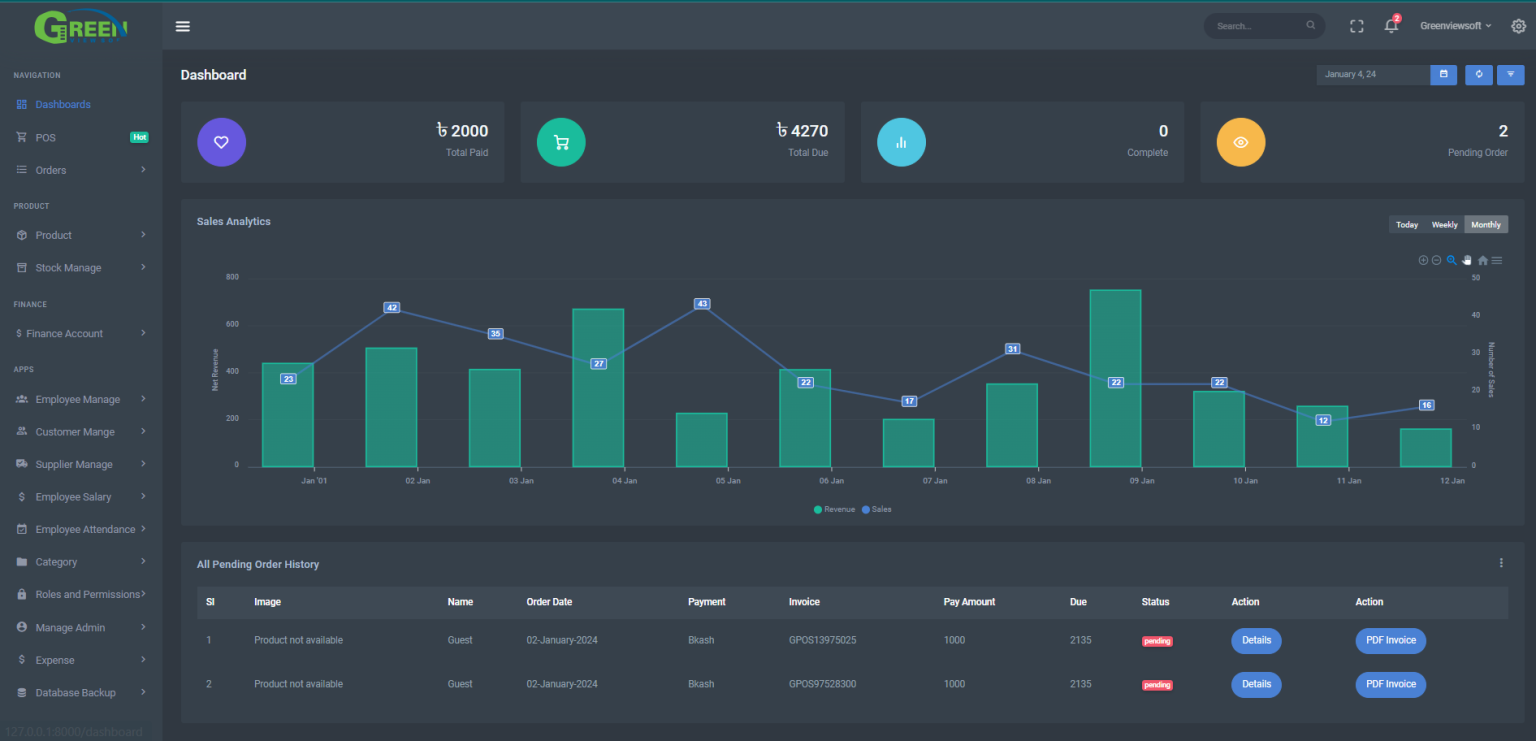Click the calendar icon beside the date

click(1443, 74)
